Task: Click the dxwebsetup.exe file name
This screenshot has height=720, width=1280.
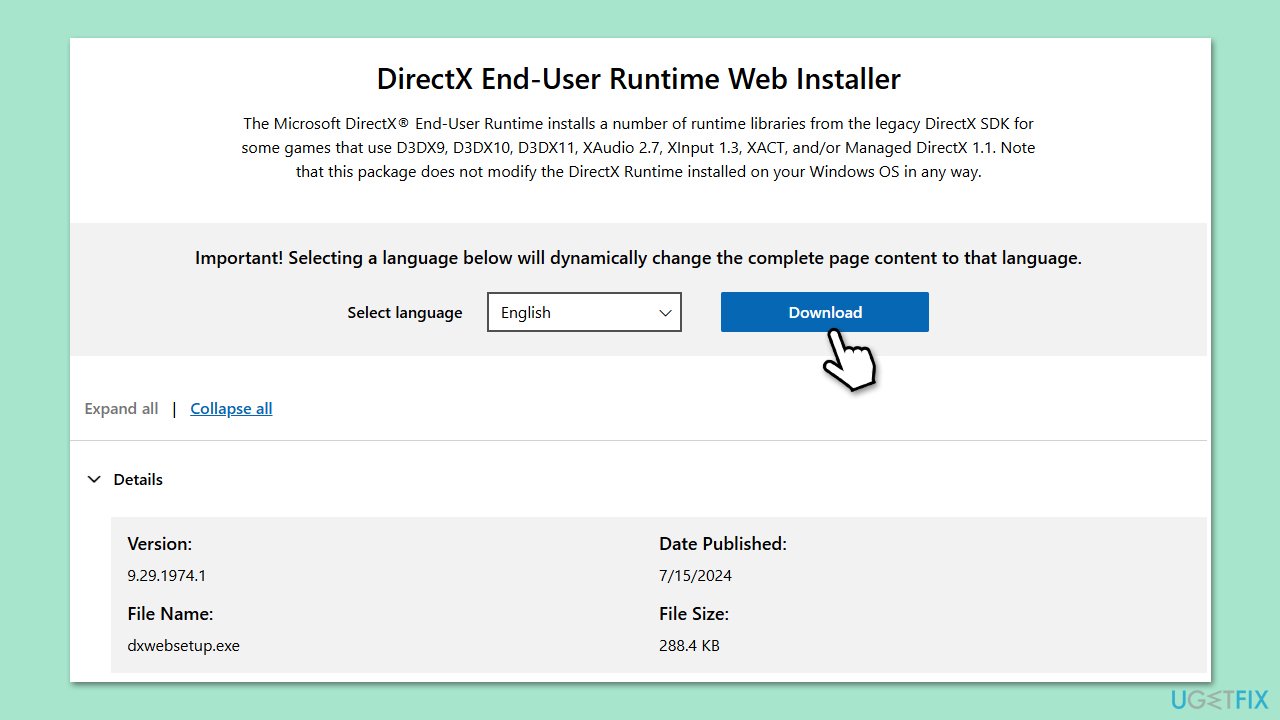Action: 183,645
